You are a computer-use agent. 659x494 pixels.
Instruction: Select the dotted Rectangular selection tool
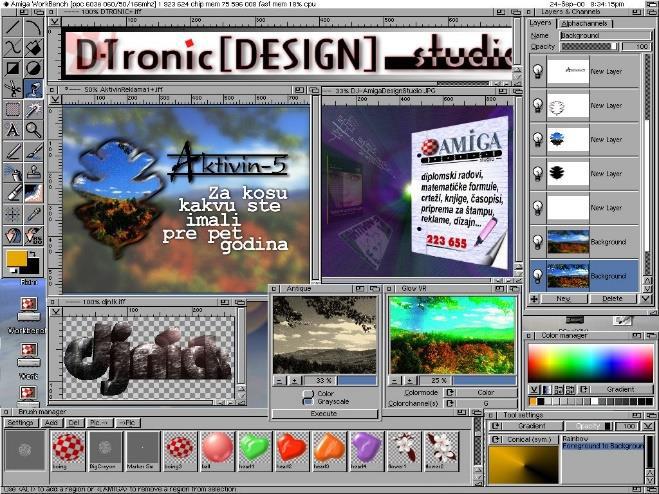(x=13, y=110)
